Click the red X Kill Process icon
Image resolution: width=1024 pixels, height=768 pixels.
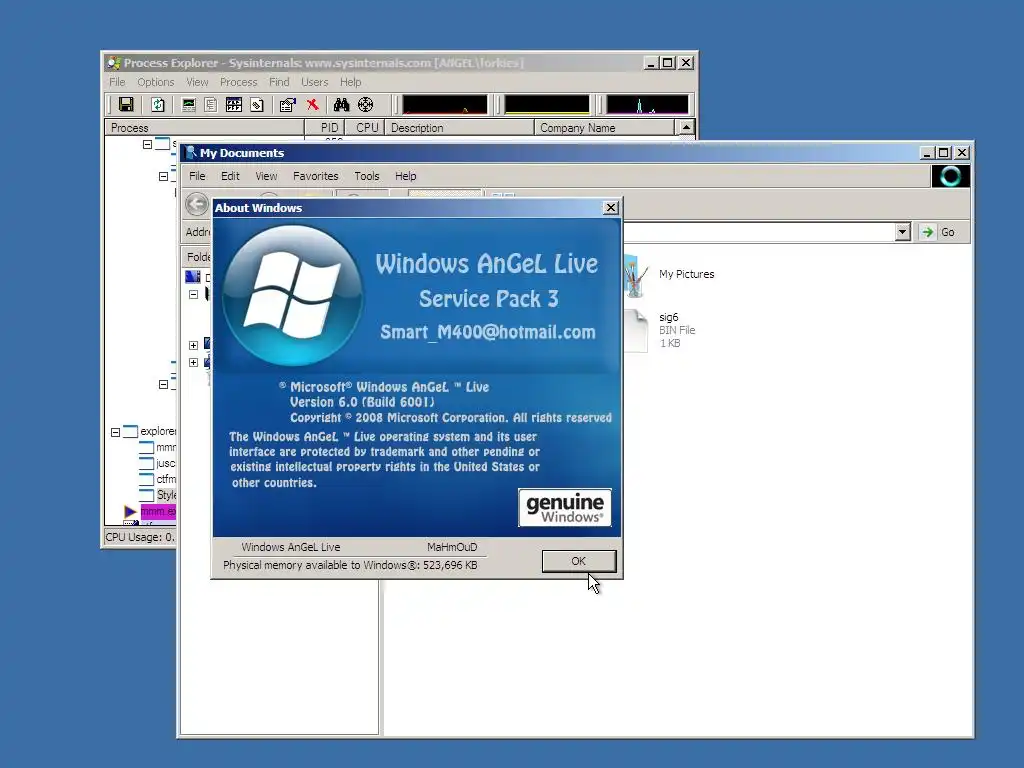313,104
